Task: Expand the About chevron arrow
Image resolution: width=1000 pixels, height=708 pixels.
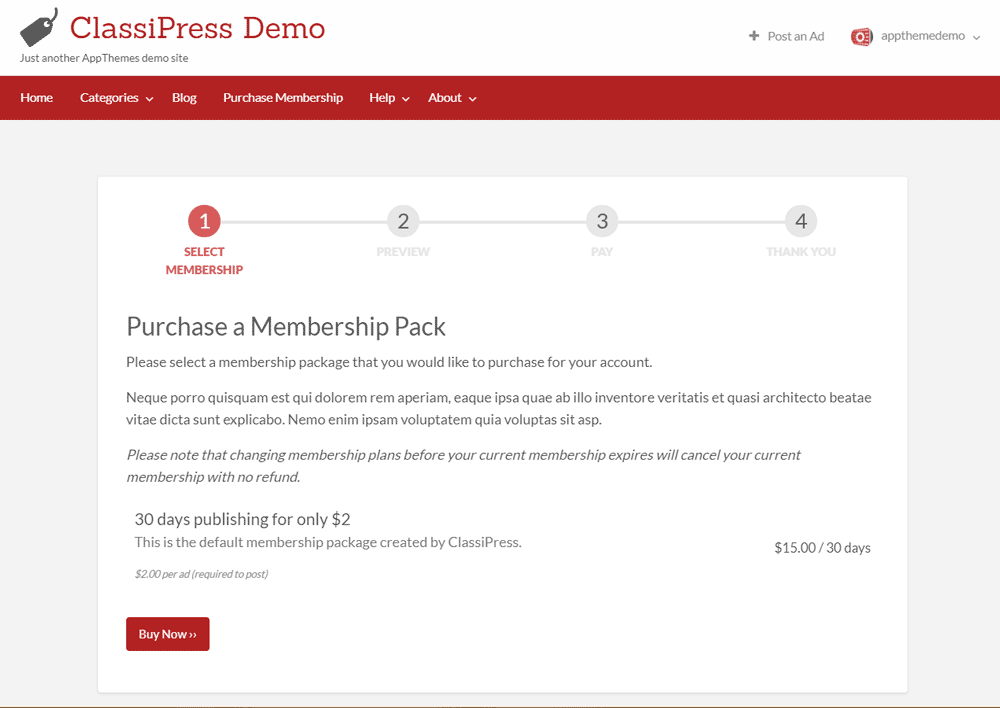Action: [x=473, y=99]
